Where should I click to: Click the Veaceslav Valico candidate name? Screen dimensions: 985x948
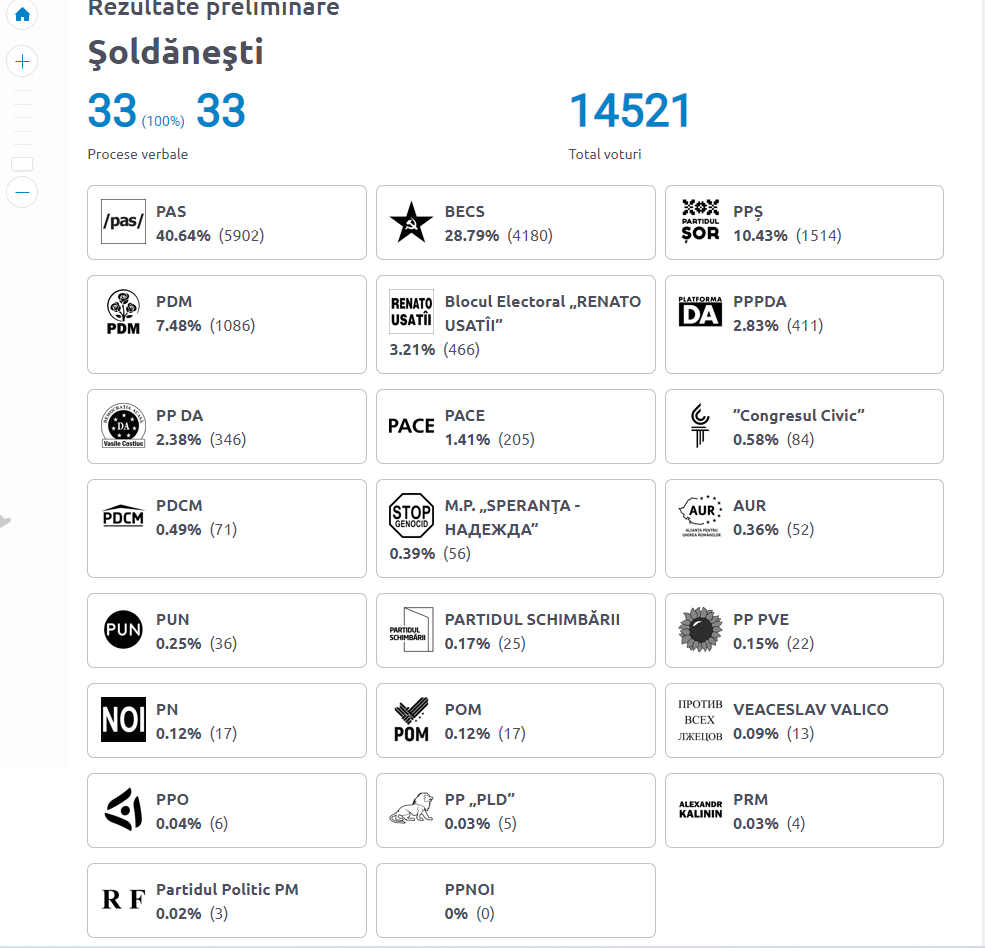[x=810, y=709]
